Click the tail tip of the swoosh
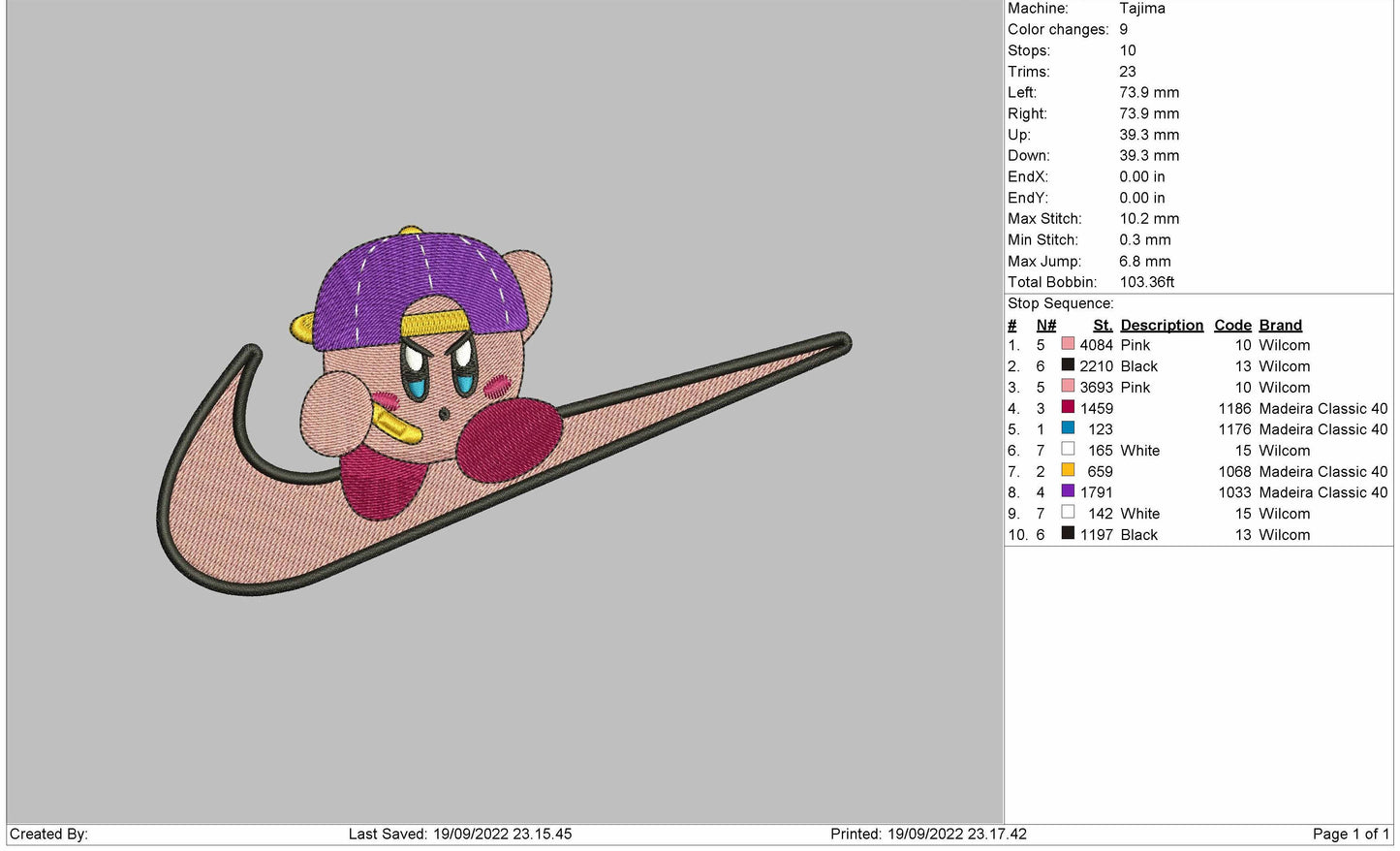The image size is (1400, 851). pyautogui.click(x=838, y=342)
